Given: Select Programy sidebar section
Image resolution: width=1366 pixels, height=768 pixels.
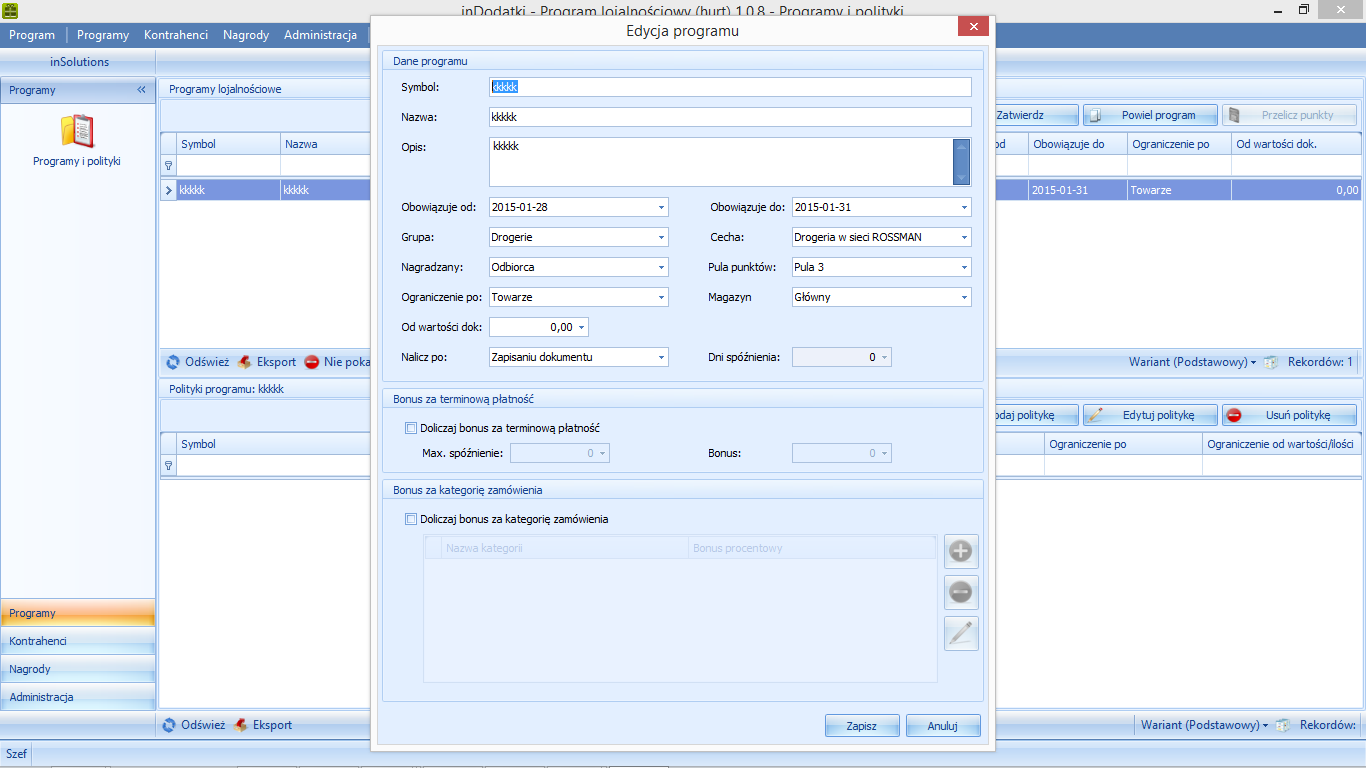Looking at the screenshot, I should [x=78, y=613].
